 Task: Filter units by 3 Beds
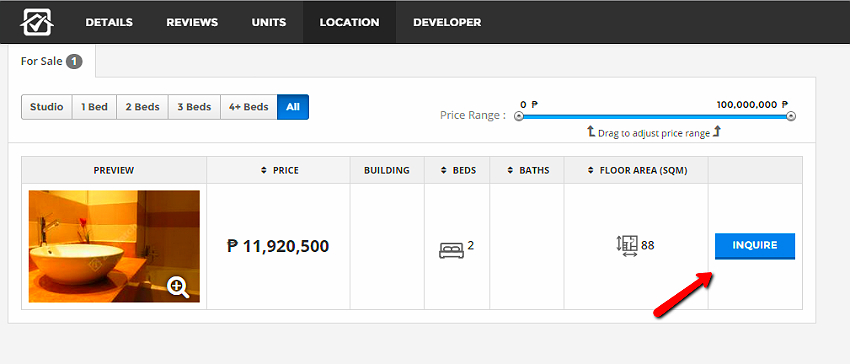coord(194,107)
